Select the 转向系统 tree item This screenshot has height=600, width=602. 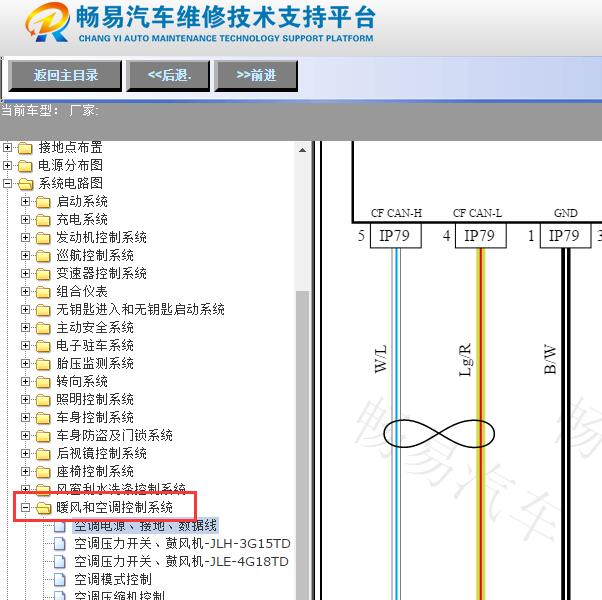pyautogui.click(x=82, y=381)
